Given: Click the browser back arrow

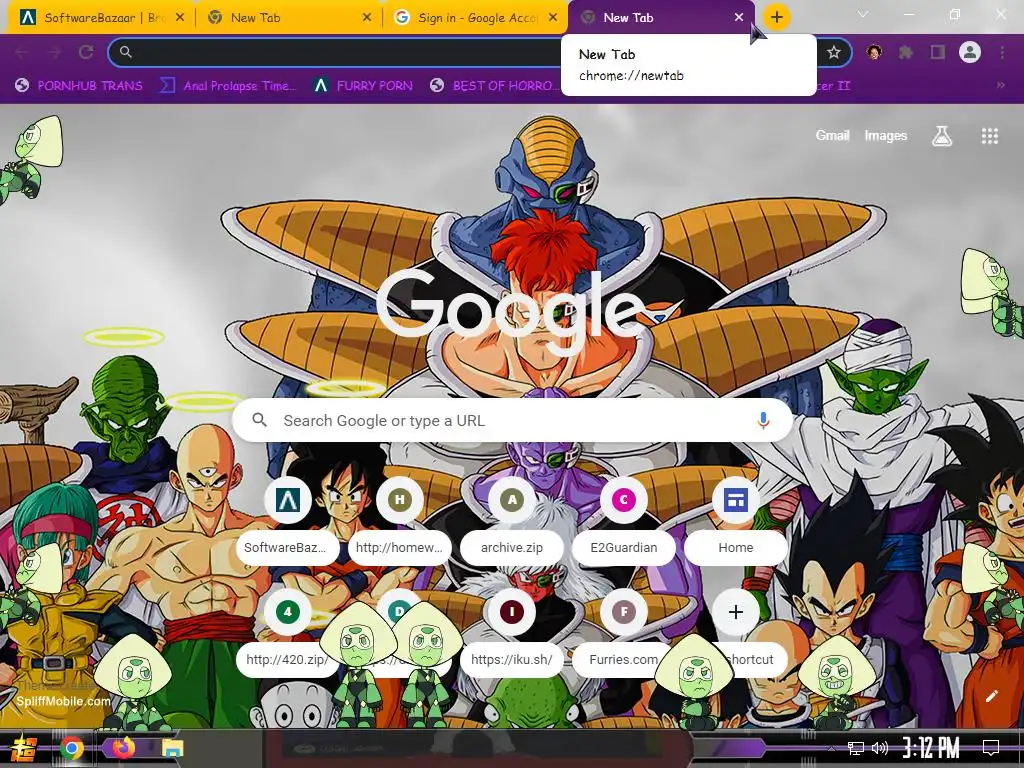Looking at the screenshot, I should click(22, 52).
